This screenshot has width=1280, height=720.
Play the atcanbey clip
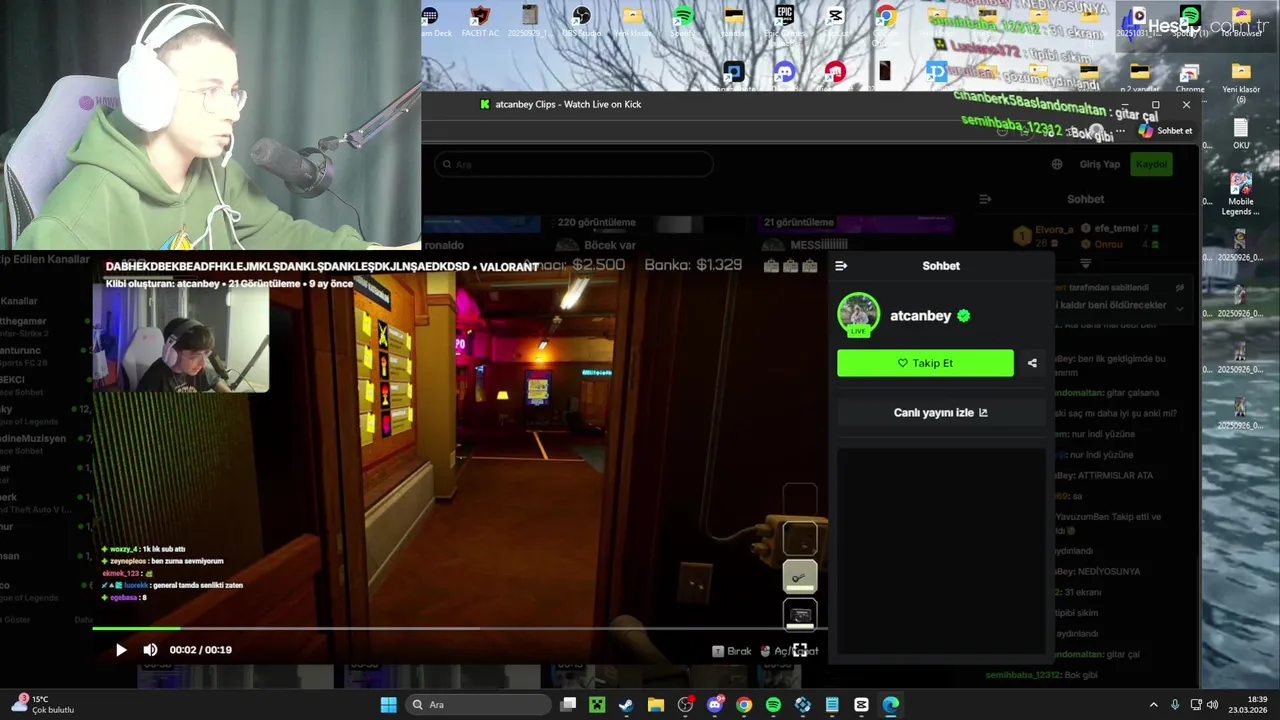(x=121, y=650)
